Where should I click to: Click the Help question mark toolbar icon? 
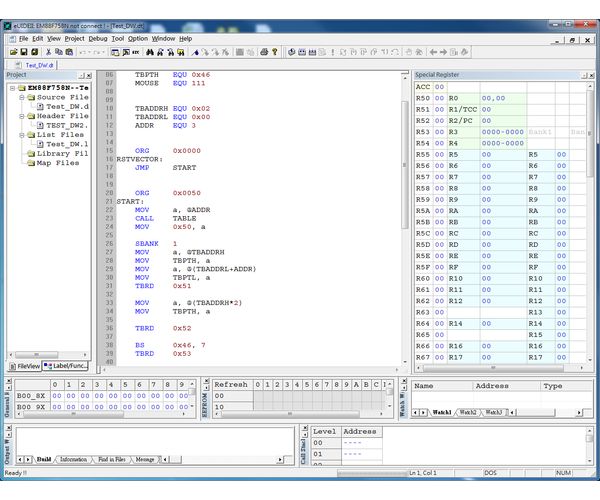(x=274, y=51)
